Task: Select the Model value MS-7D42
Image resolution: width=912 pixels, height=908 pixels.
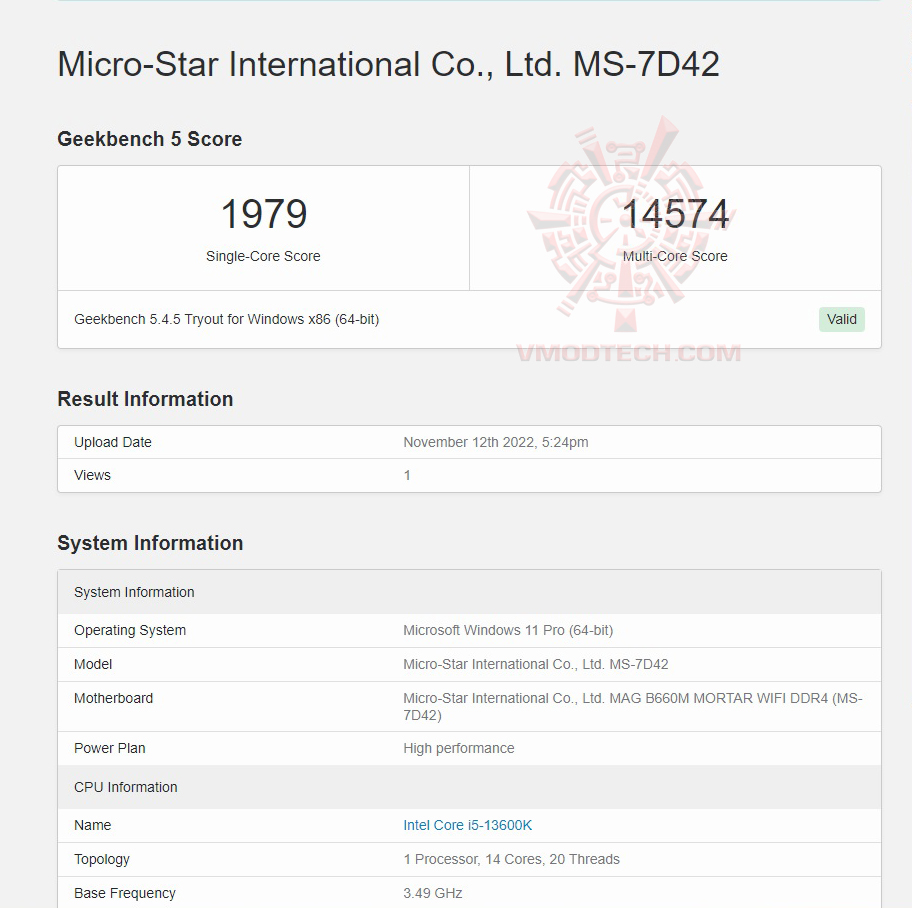Action: click(536, 664)
